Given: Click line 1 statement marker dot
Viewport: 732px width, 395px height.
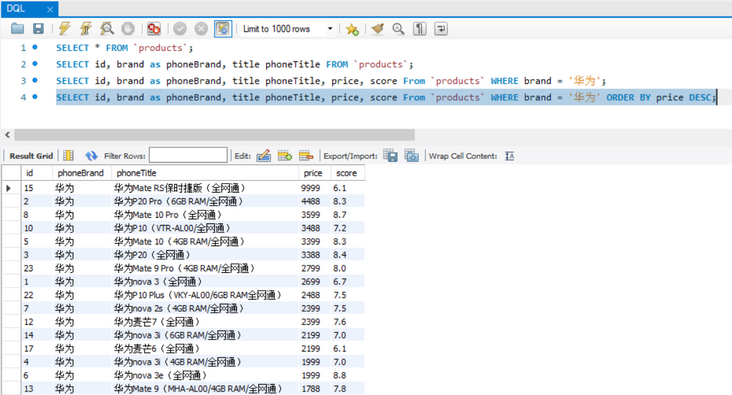Looking at the screenshot, I should click(x=35, y=47).
